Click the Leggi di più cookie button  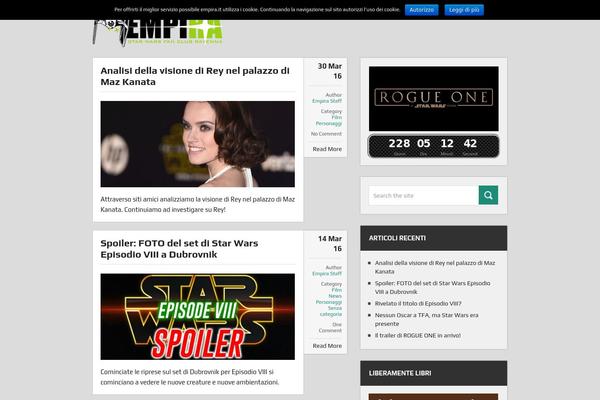coord(464,10)
